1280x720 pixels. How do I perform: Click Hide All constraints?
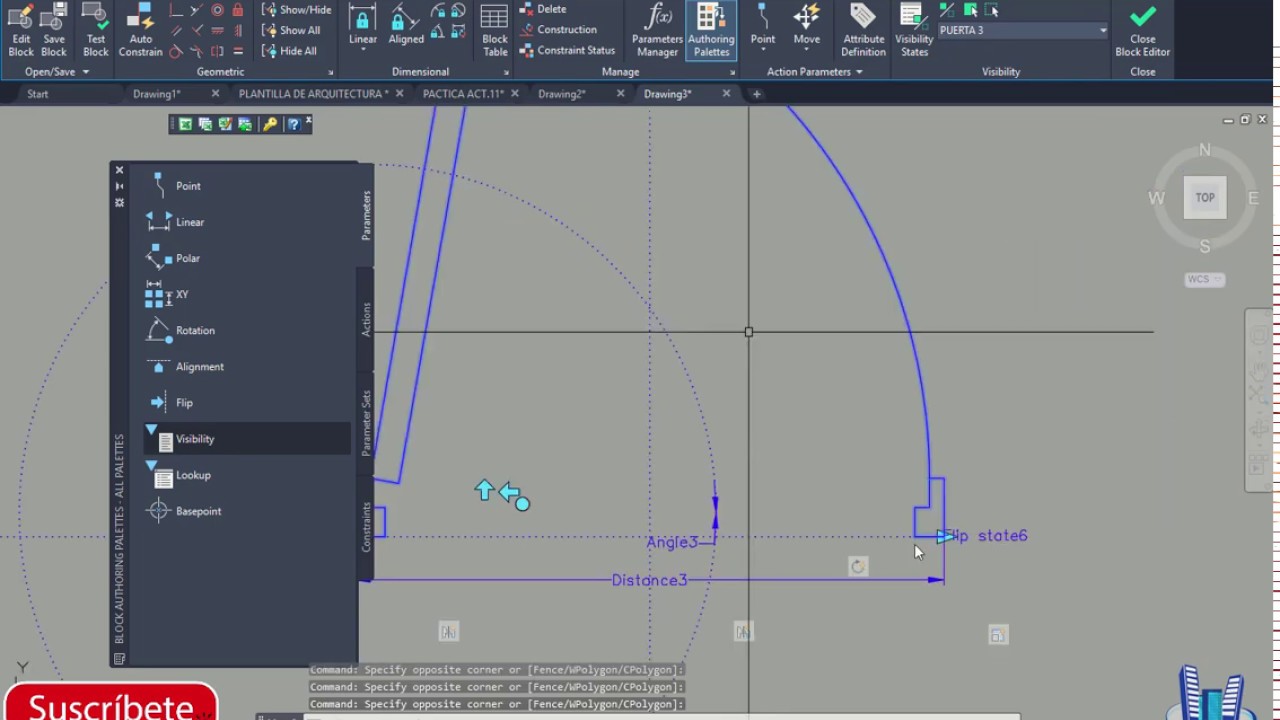tap(289, 51)
